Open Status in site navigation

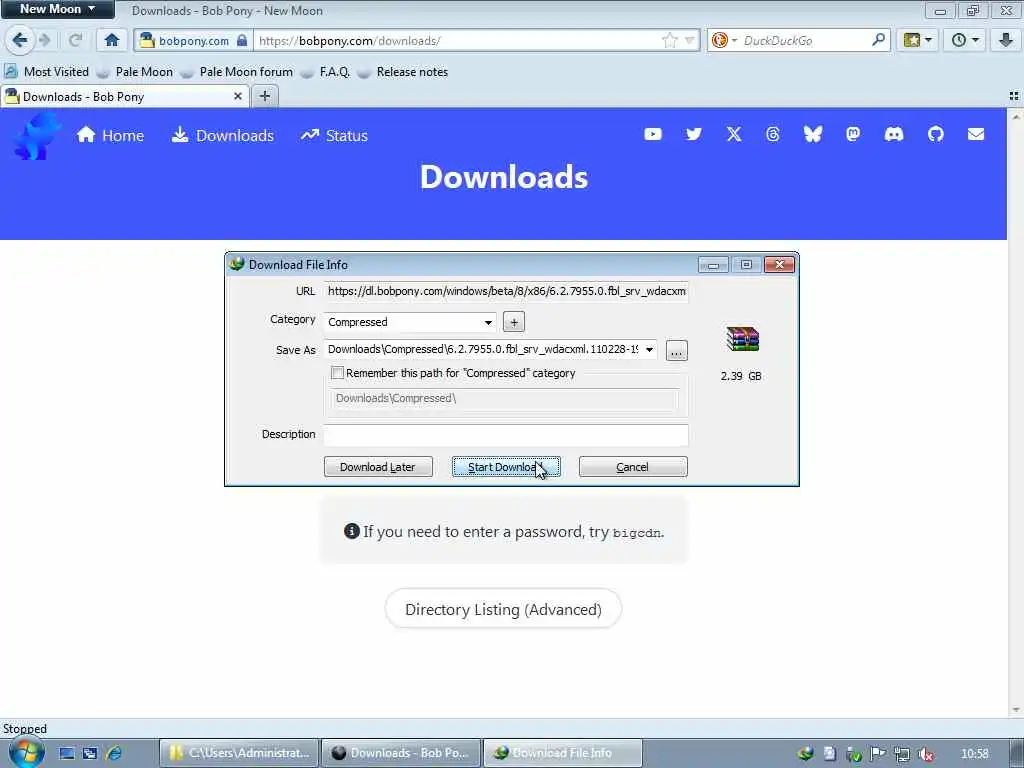[334, 135]
